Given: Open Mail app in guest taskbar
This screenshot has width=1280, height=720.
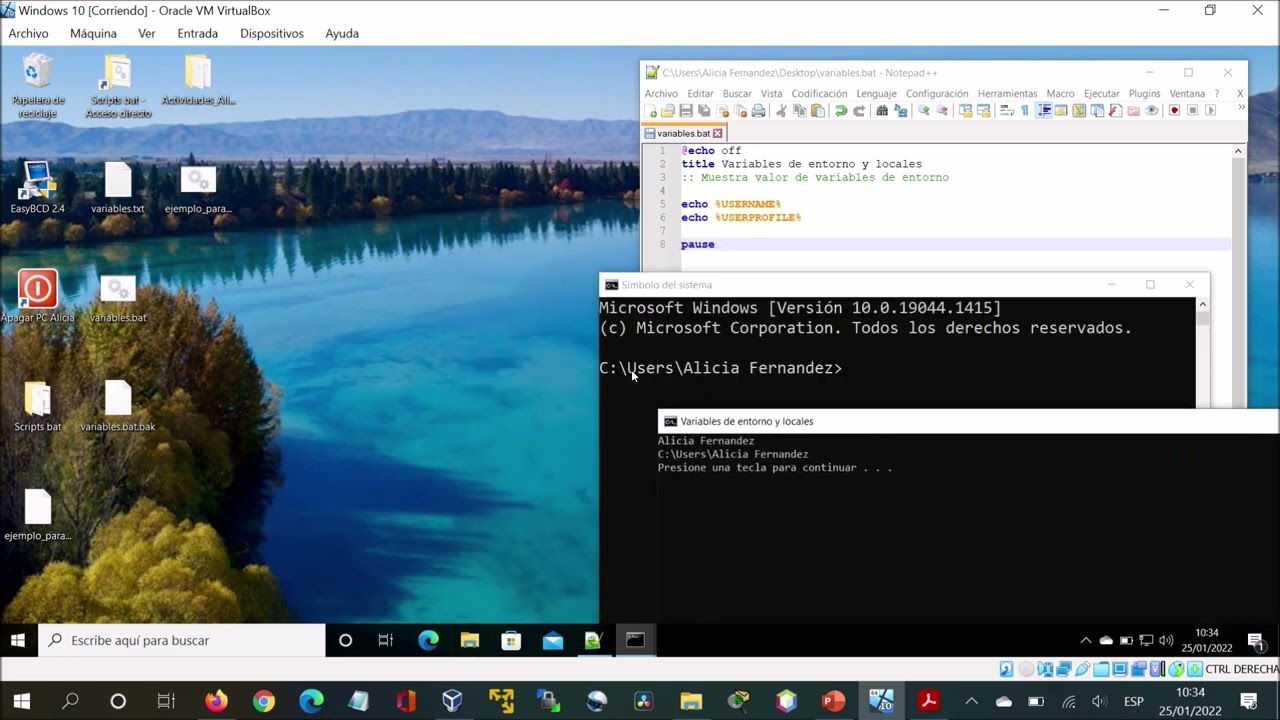Looking at the screenshot, I should coord(552,640).
